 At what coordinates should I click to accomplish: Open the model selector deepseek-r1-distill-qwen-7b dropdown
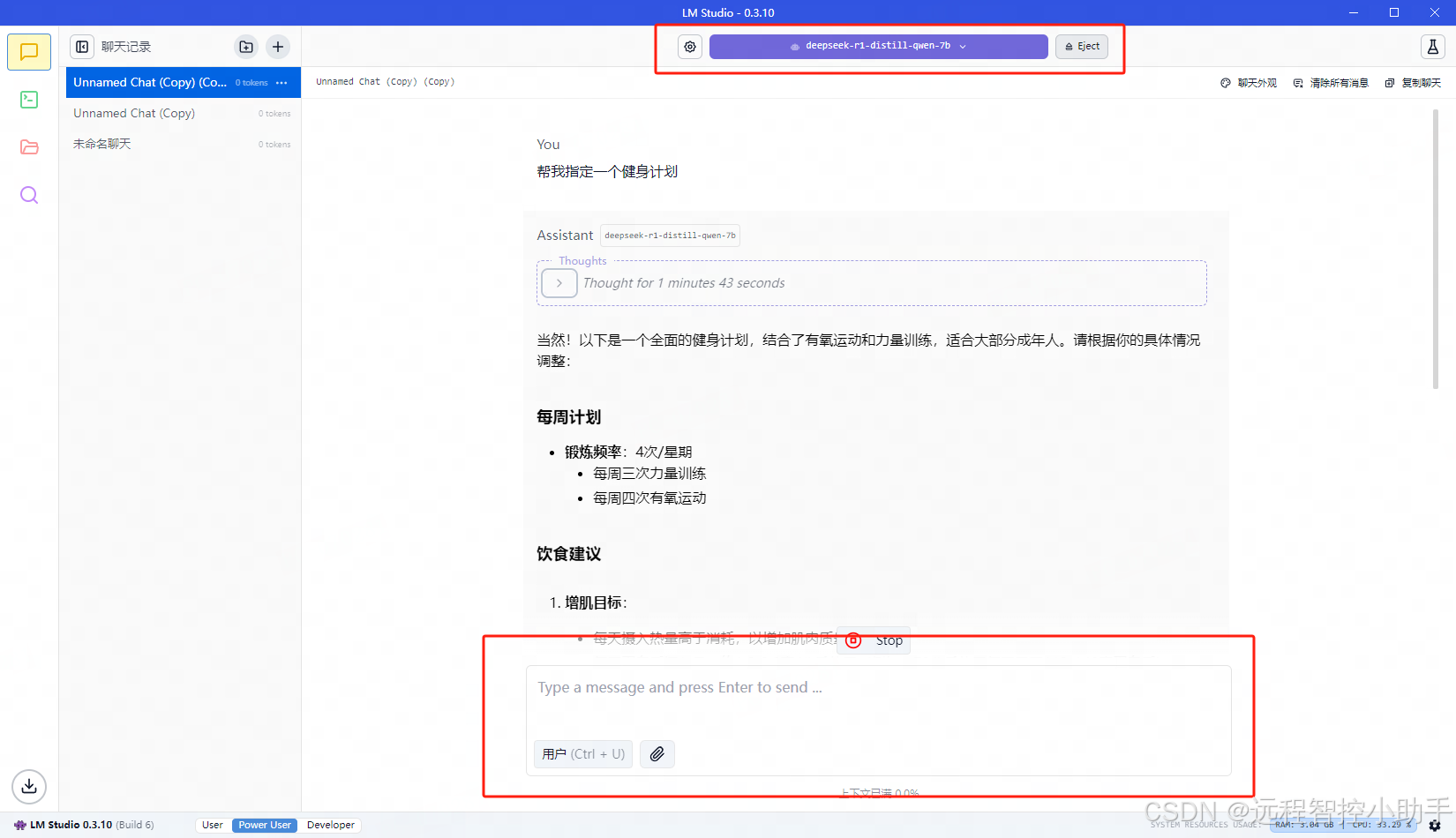[878, 47]
